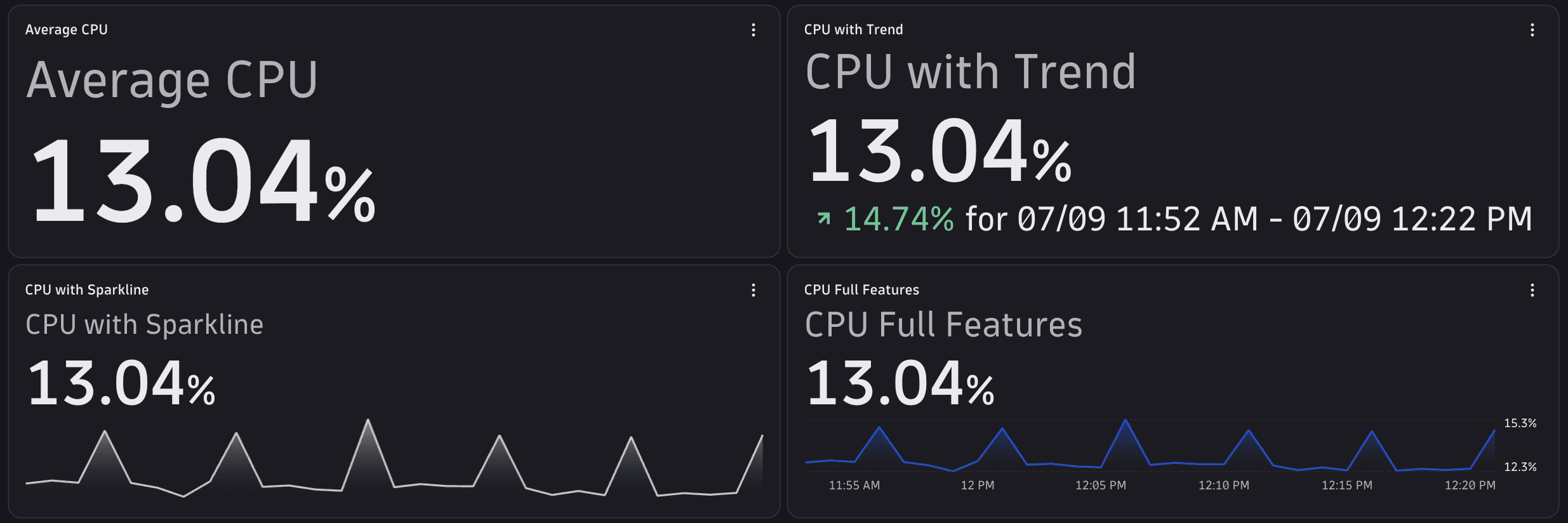Click the 13.04% value in CPU with Trend
Screen dimensions: 1568x523
[x=940, y=152]
